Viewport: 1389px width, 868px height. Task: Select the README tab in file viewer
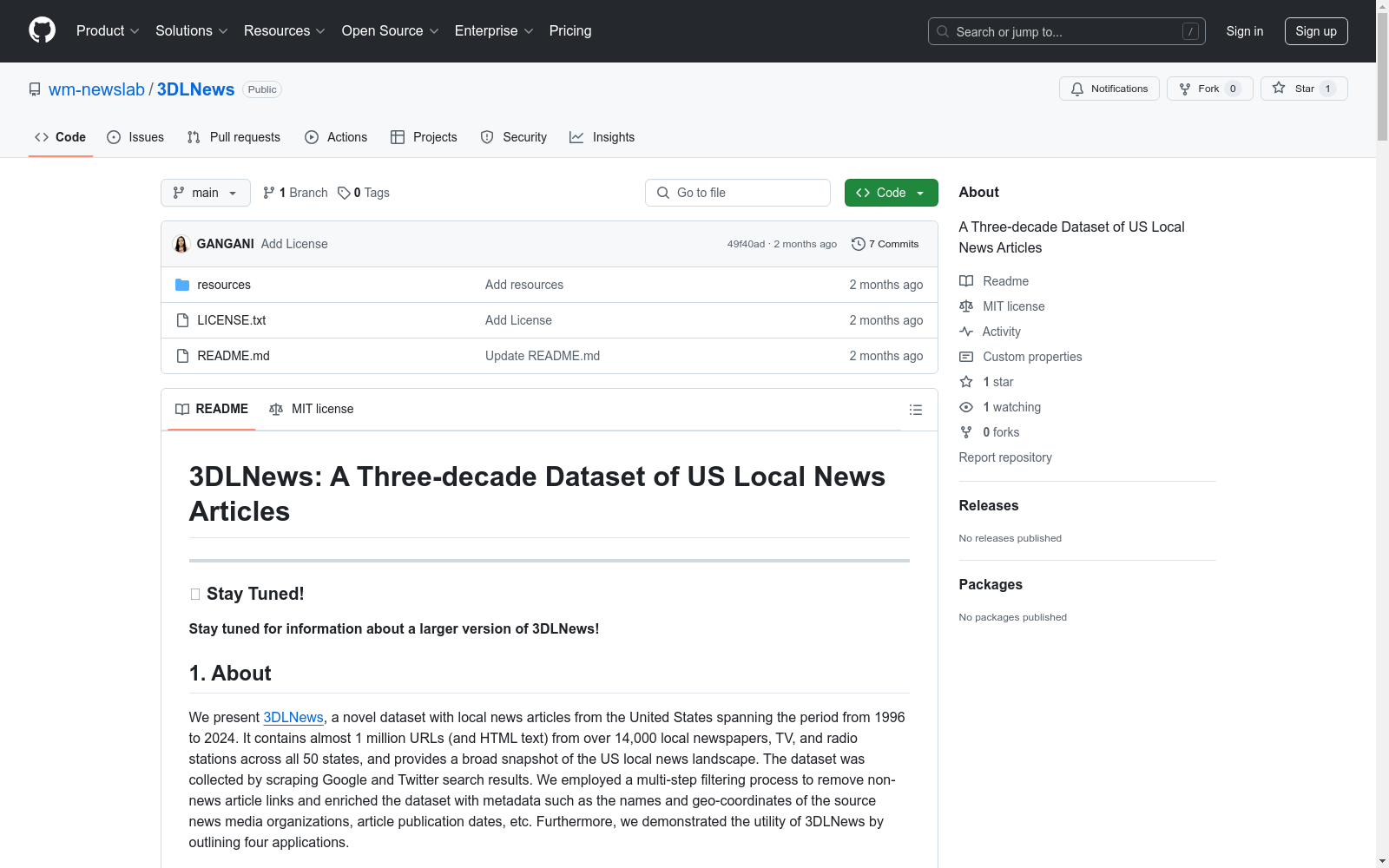pyautogui.click(x=212, y=409)
